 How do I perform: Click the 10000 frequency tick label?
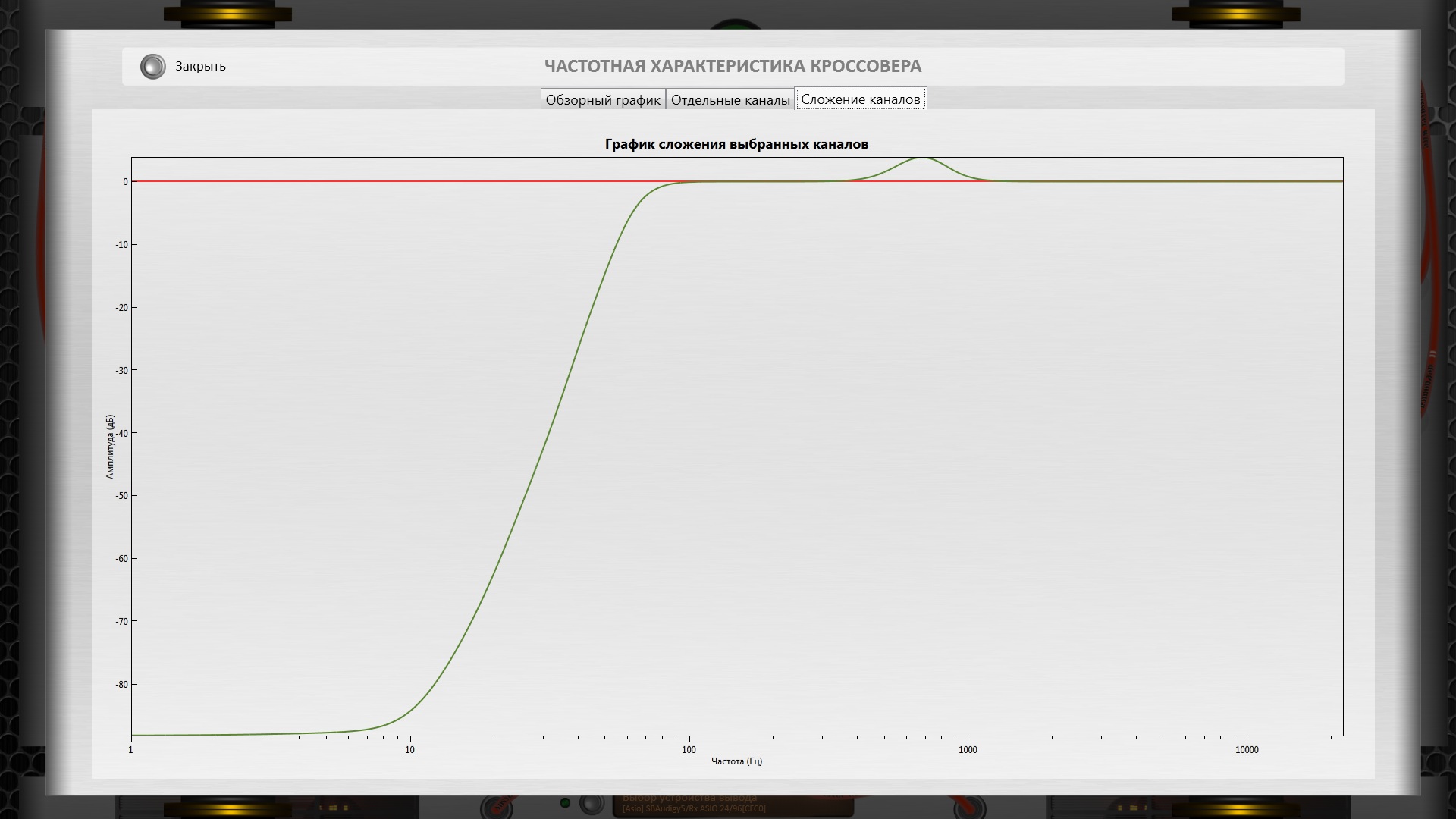[1247, 750]
